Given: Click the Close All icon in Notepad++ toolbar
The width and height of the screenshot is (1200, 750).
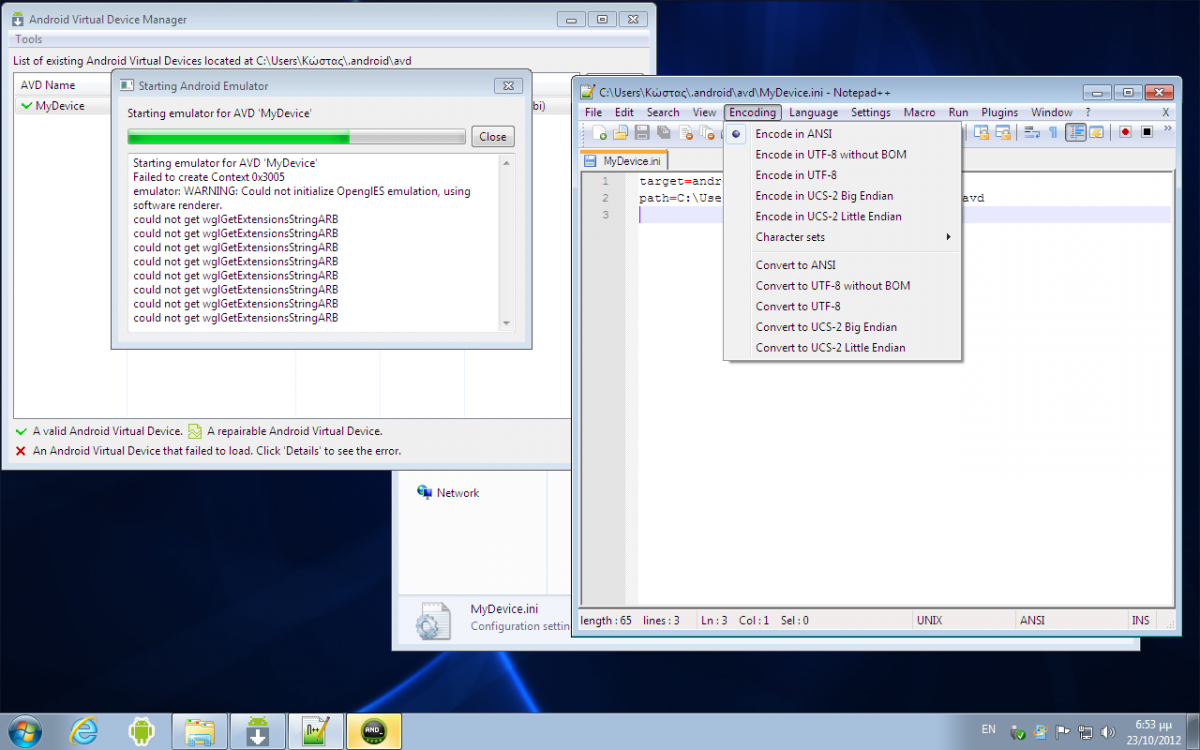Looking at the screenshot, I should [x=708, y=132].
